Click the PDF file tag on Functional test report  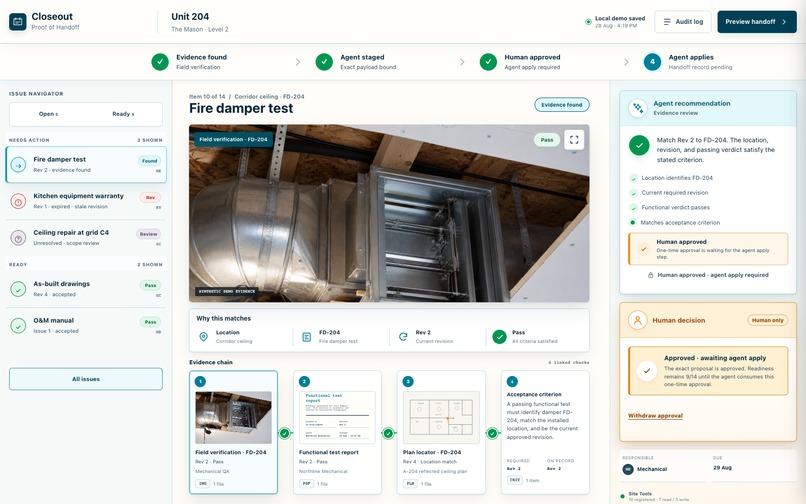point(306,484)
